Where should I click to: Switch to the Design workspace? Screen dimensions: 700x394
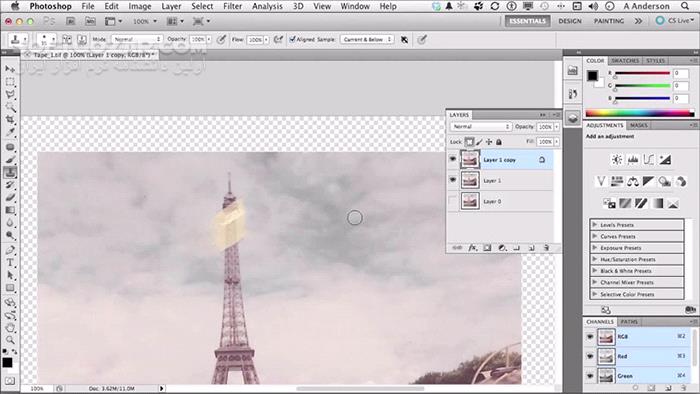click(570, 21)
